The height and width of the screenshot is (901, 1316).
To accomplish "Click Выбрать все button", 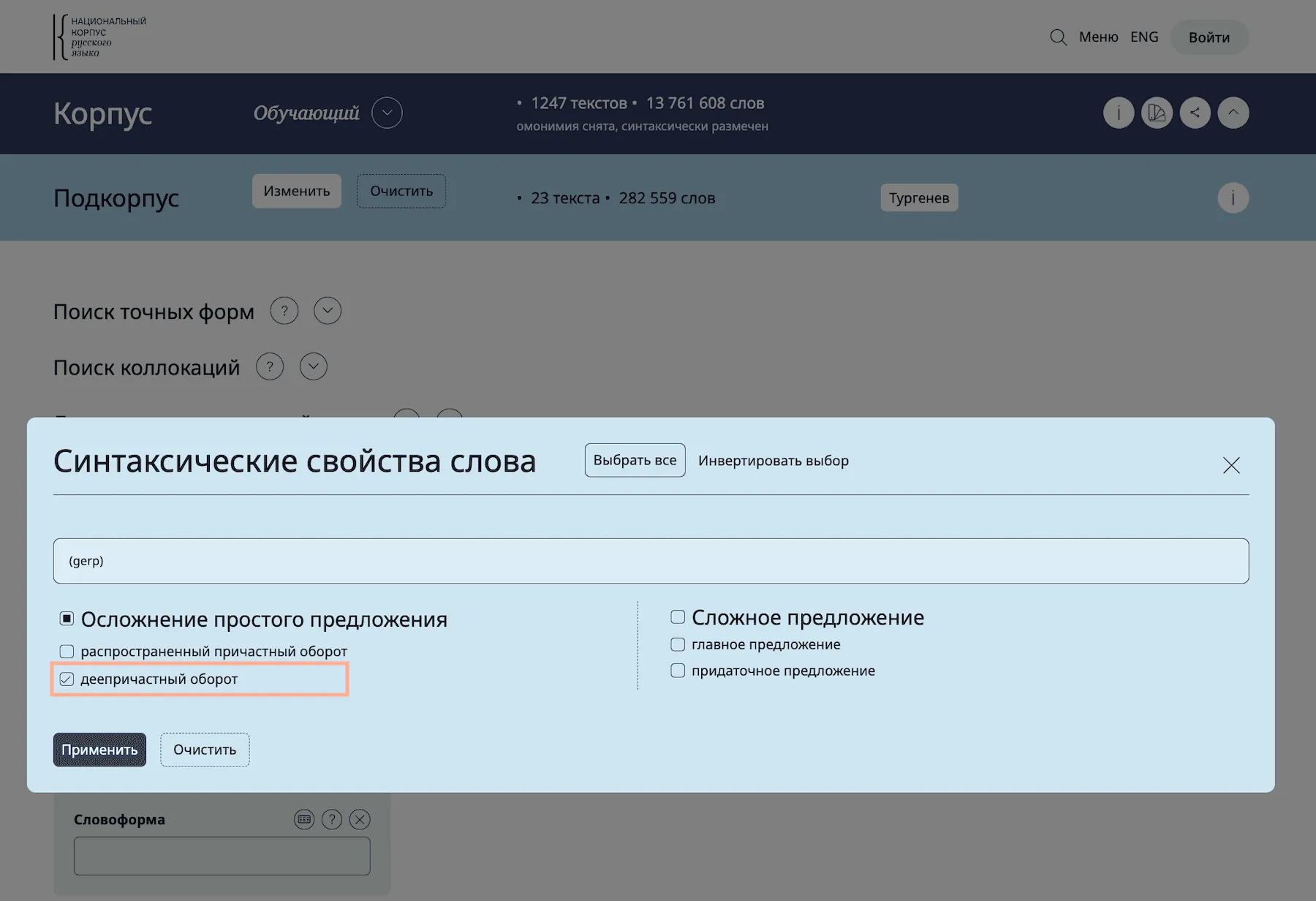I will point(635,460).
